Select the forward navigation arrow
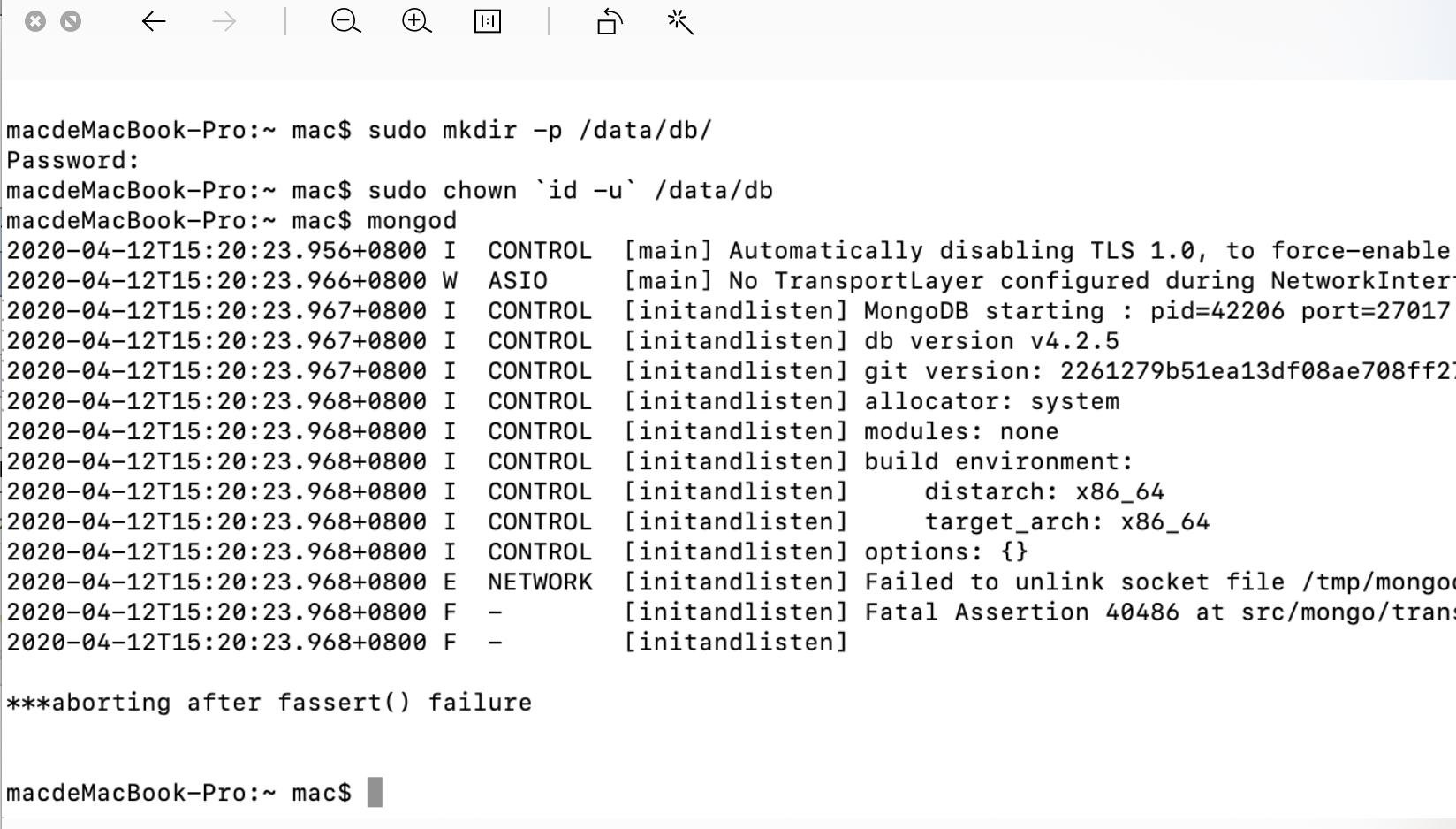1456x829 pixels. click(x=224, y=22)
